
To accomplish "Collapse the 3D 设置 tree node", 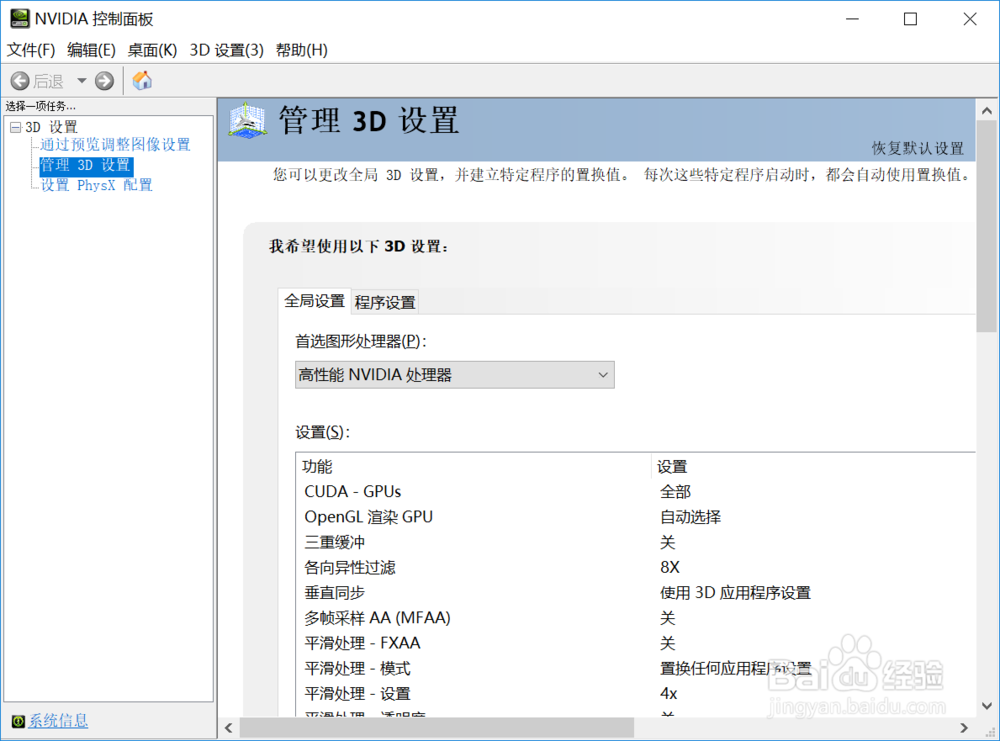I will (x=16, y=128).
